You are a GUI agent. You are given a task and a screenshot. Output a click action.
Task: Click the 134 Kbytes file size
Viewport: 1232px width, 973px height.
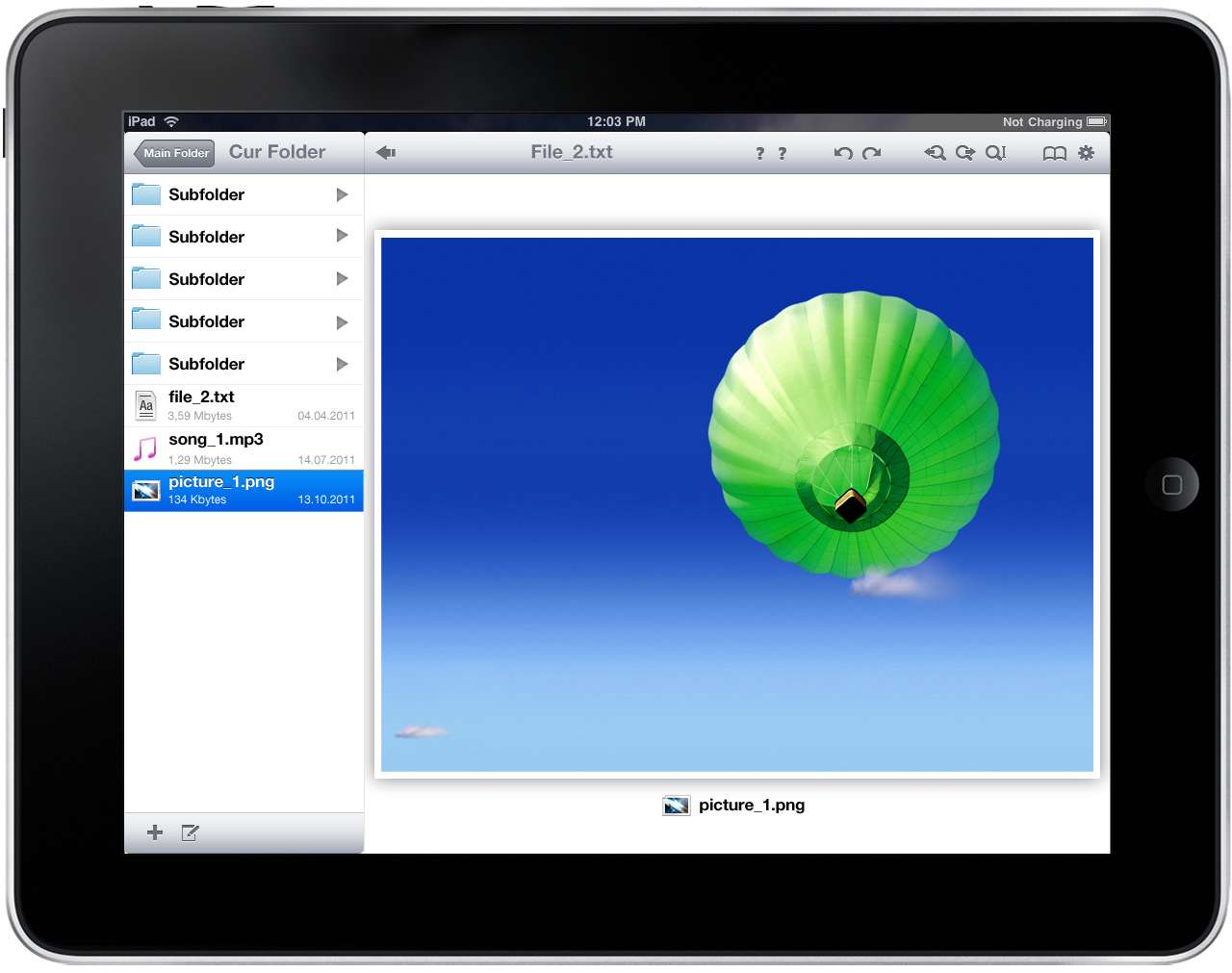(x=197, y=499)
